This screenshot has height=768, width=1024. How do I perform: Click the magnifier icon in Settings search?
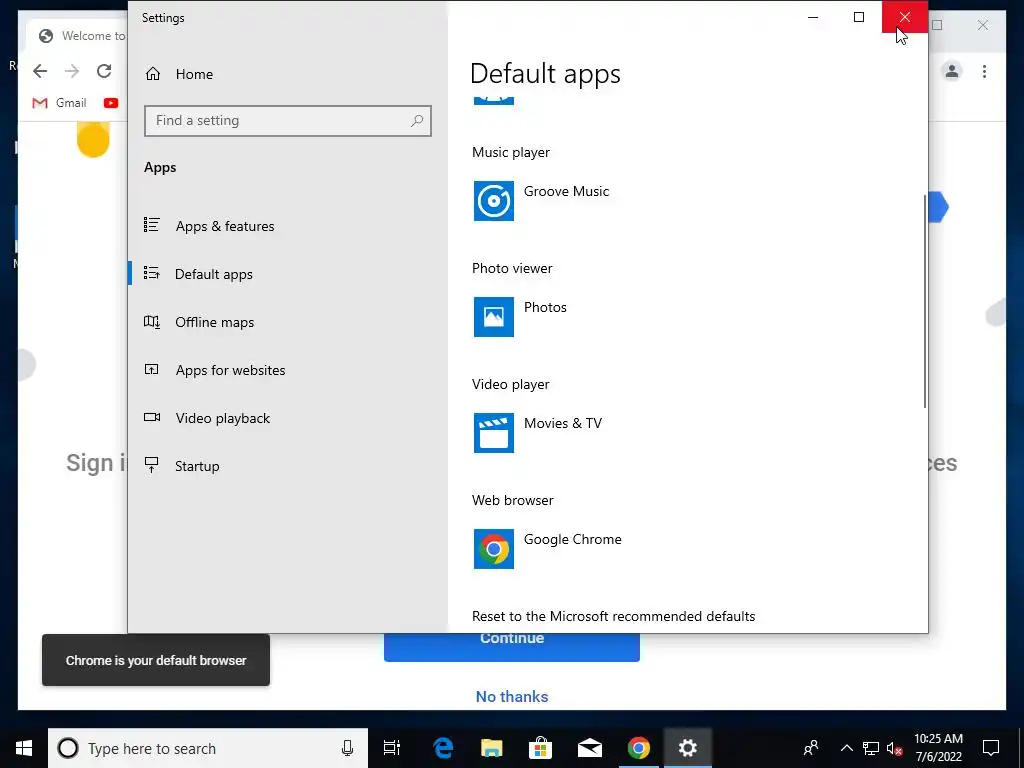tap(417, 121)
